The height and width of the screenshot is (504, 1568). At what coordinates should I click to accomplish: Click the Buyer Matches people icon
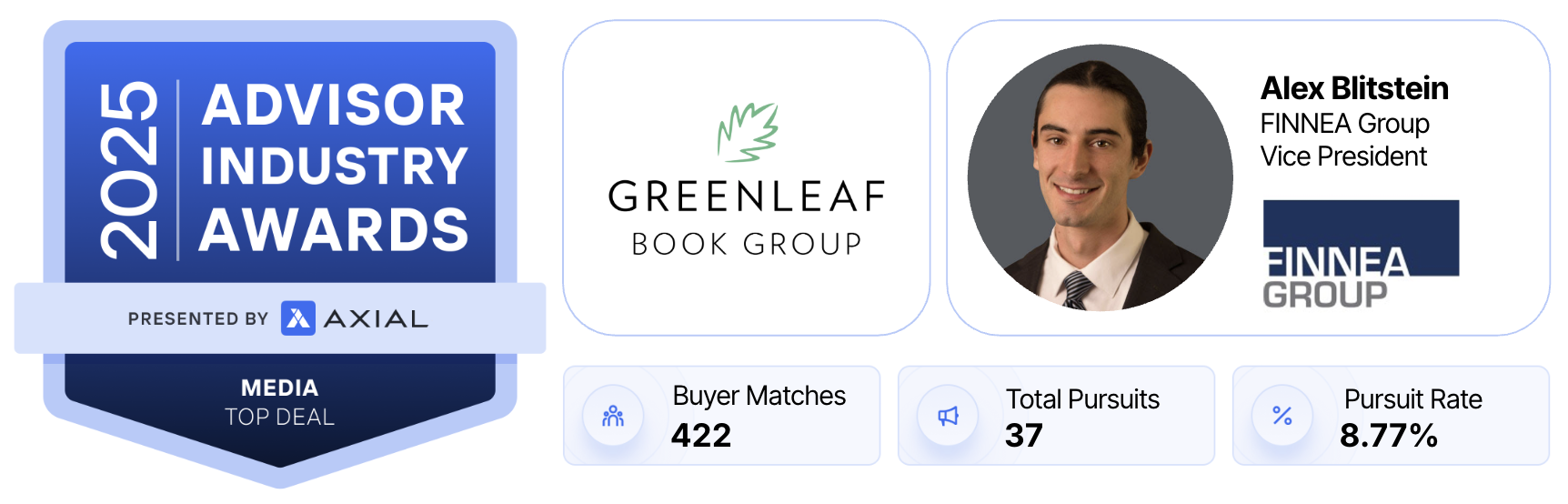[613, 417]
